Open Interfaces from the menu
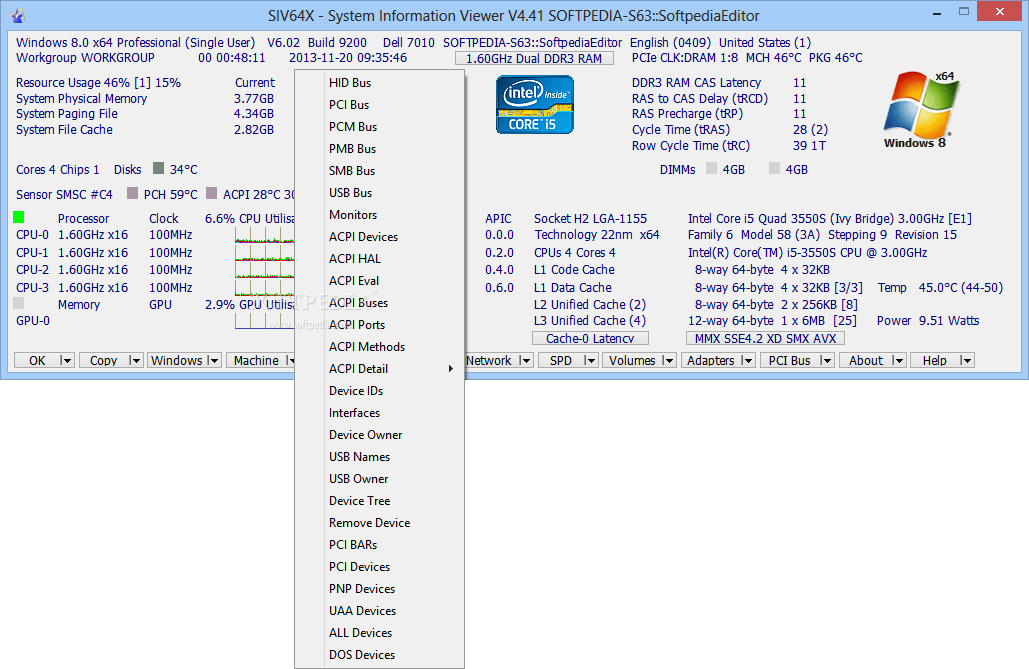The height and width of the screenshot is (669, 1029). tap(379, 412)
